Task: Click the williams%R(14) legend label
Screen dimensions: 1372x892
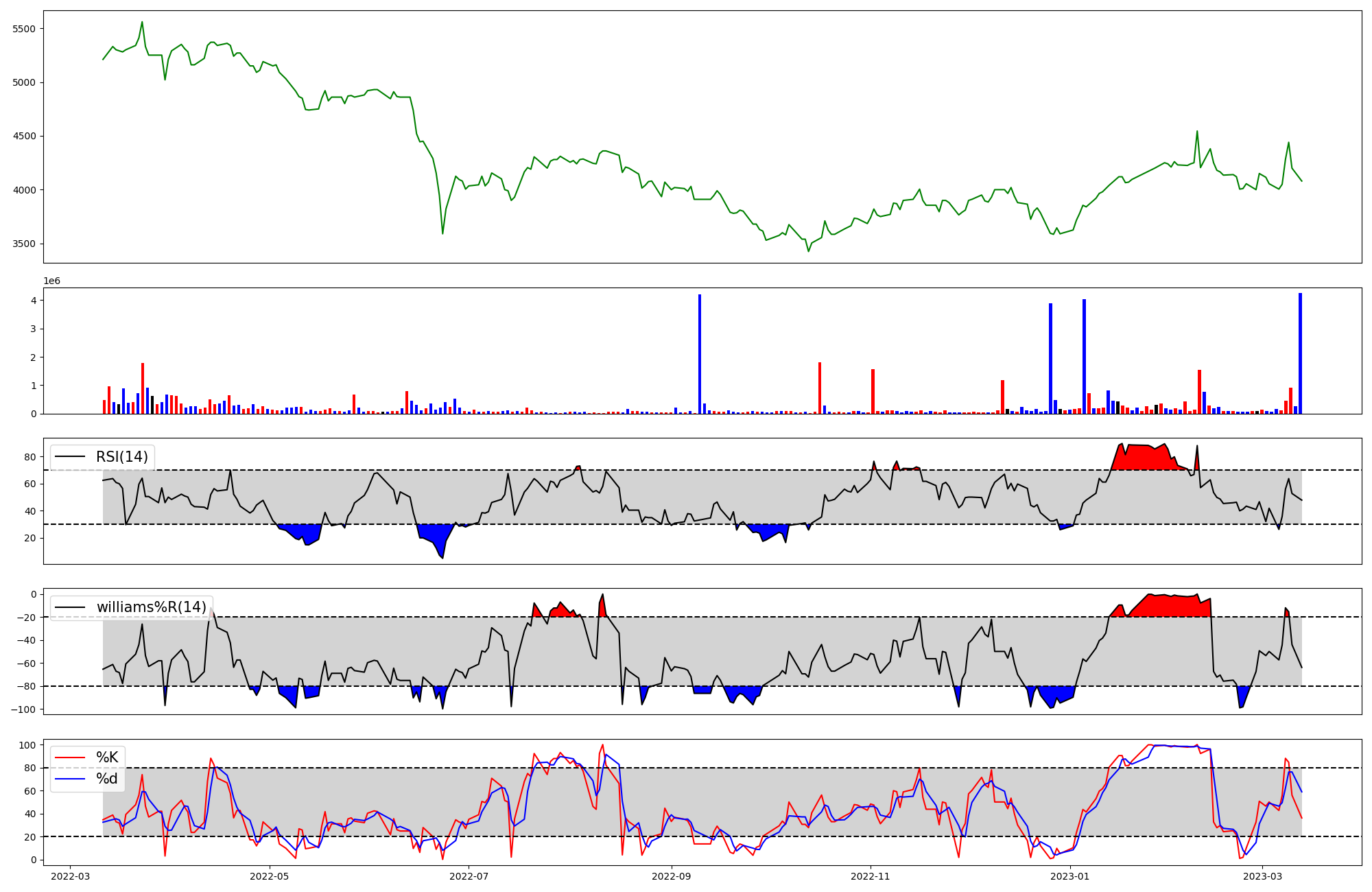Action: click(151, 607)
